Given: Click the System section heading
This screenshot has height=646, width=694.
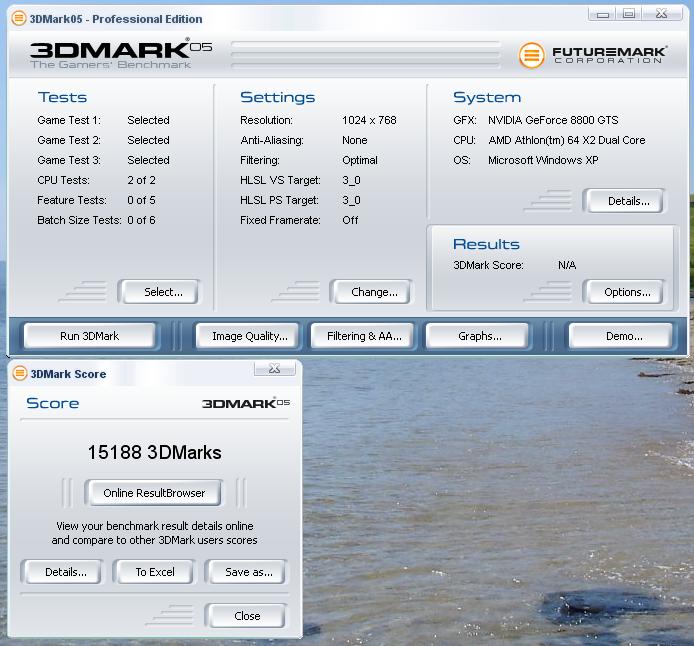Looking at the screenshot, I should 487,97.
